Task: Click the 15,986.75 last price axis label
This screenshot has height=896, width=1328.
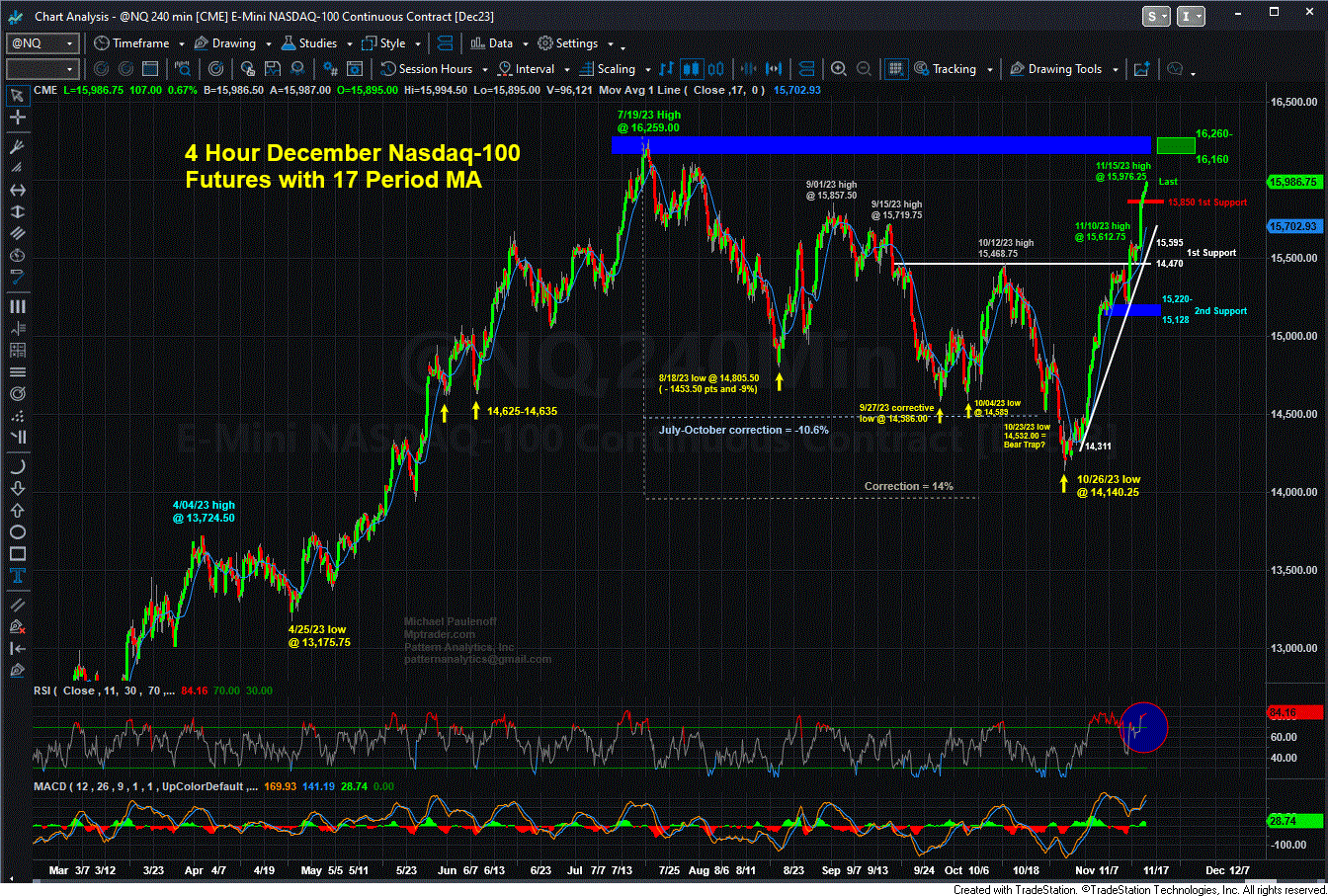Action: 1294,182
